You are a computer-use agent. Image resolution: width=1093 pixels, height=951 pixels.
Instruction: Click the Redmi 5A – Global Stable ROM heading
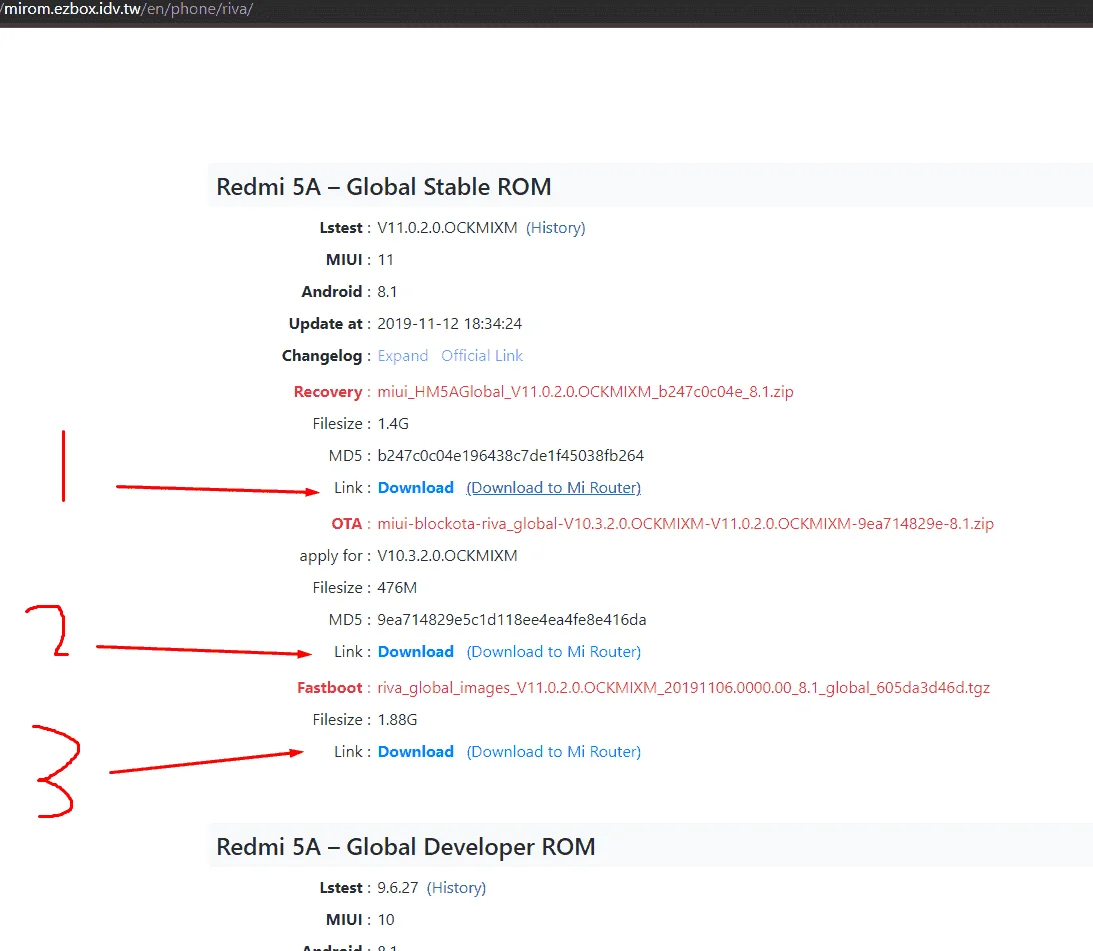[x=383, y=187]
